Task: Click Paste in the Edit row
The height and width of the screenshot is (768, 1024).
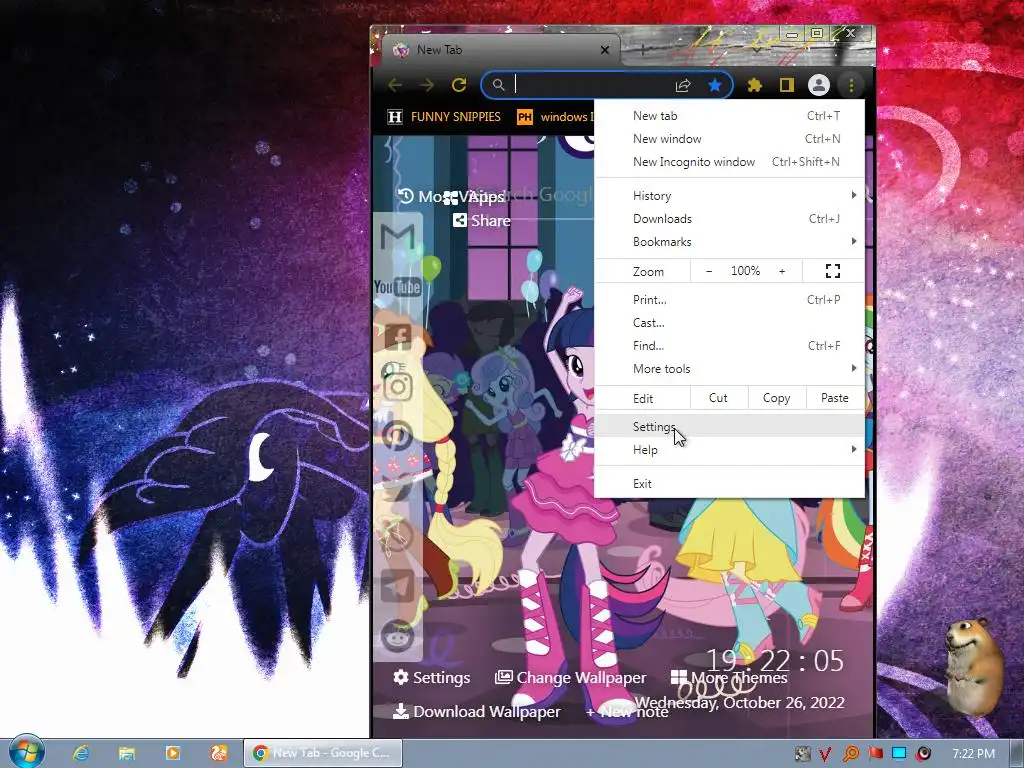Action: click(835, 398)
